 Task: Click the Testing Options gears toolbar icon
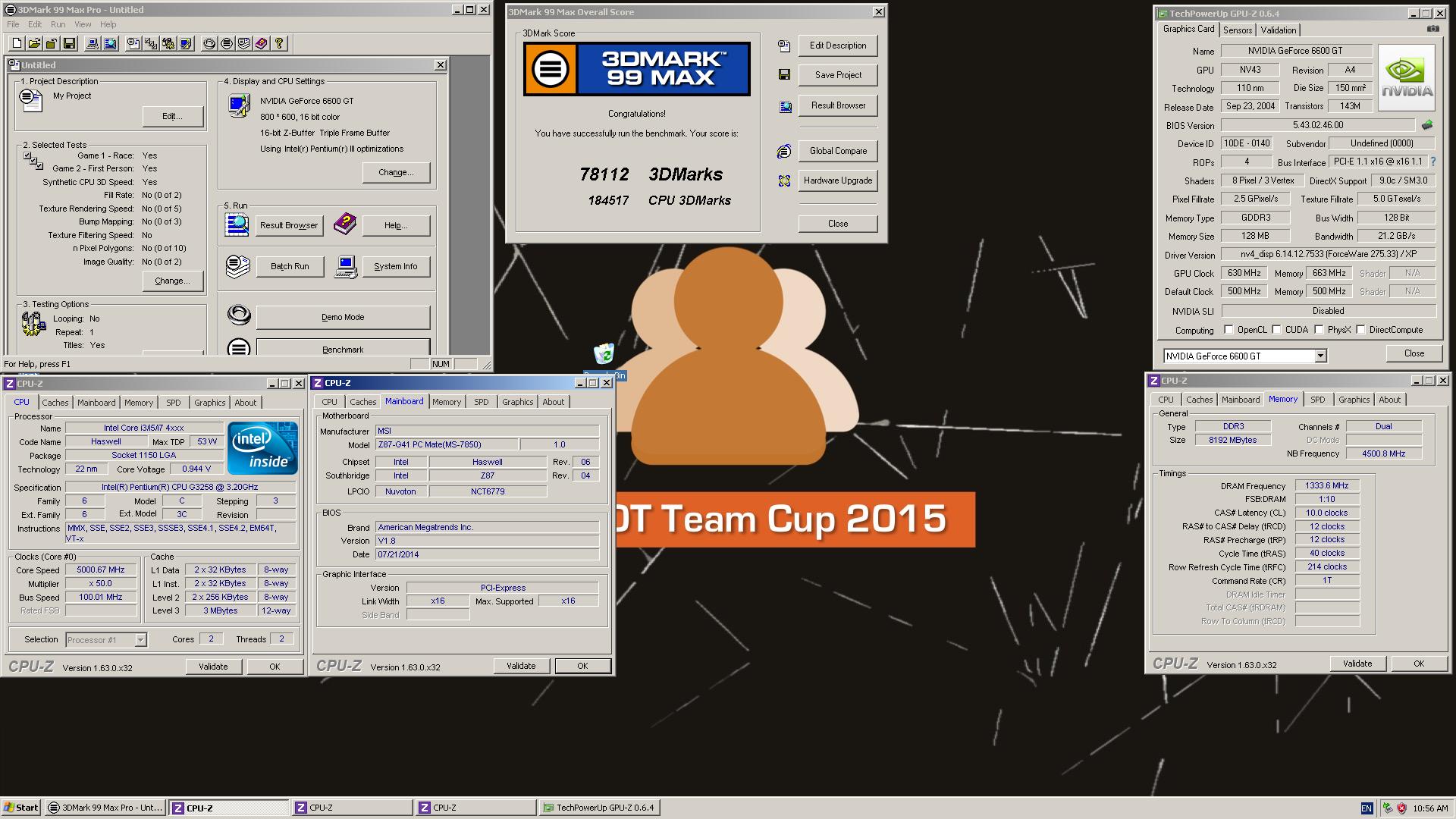coord(168,44)
